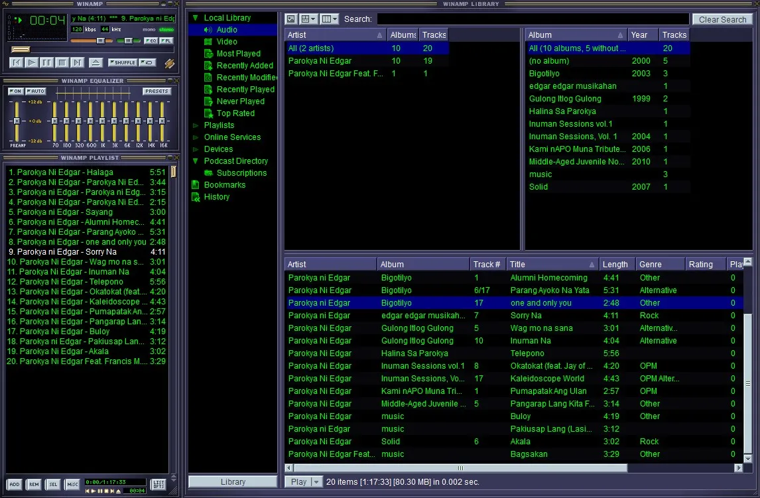Click the balance slider handle
Viewport: 760px width, 498px height.
[x=128, y=41]
